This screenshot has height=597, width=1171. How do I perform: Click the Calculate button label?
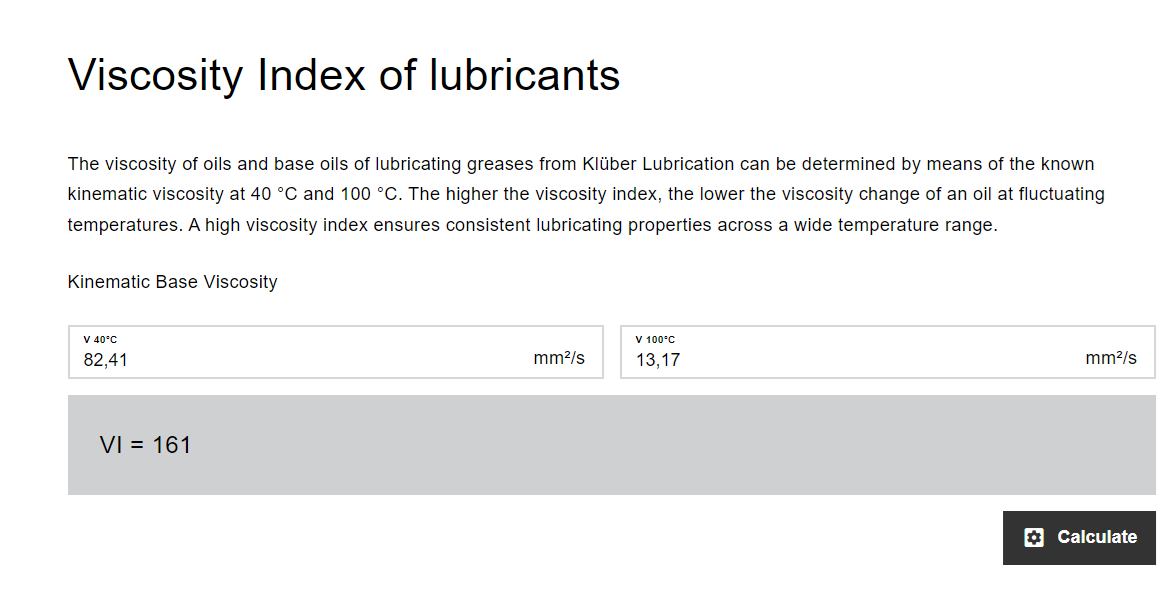tap(1097, 537)
